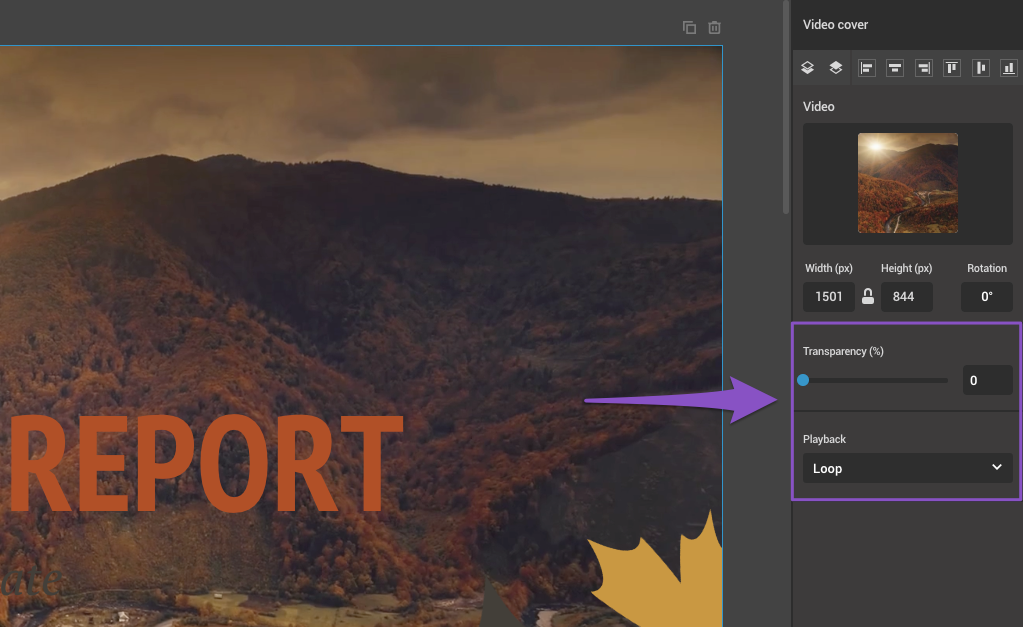Click the trash delete icon above canvas
Image resolution: width=1023 pixels, height=627 pixels.
(x=714, y=28)
